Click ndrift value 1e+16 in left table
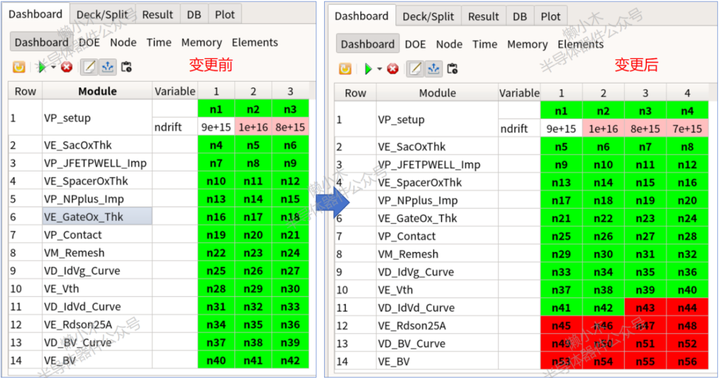The height and width of the screenshot is (378, 720). pyautogui.click(x=253, y=127)
